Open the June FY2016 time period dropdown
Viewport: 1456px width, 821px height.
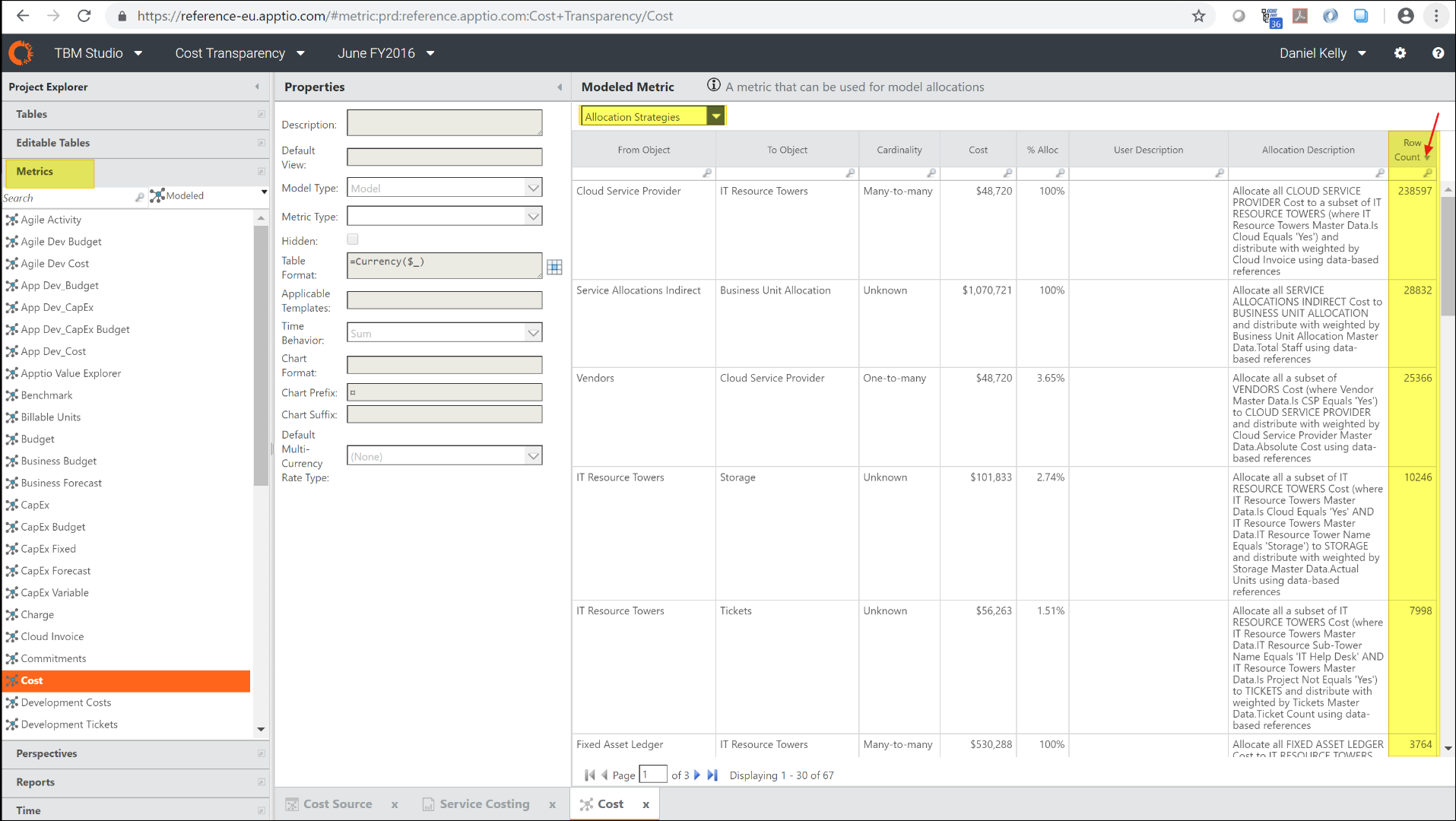coord(386,53)
